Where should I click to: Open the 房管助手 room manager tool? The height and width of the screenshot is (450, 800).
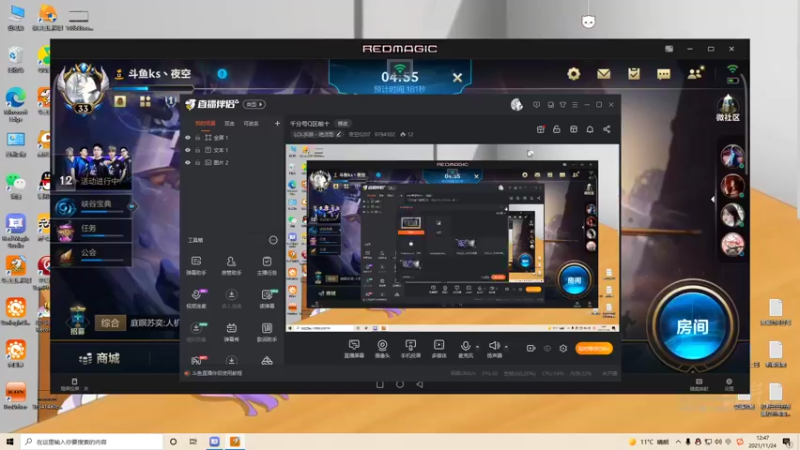click(231, 265)
